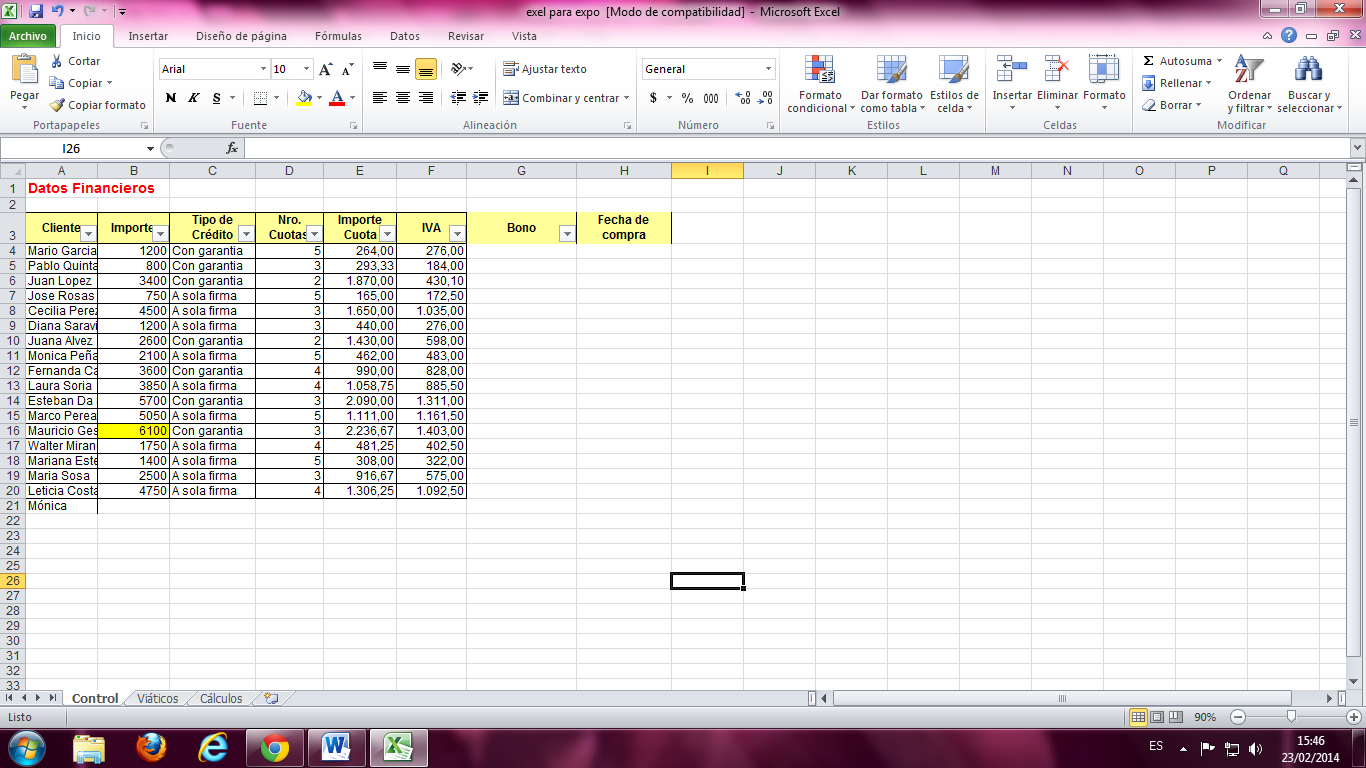Apply percentage format with the % icon
This screenshot has height=768, width=1366.
[x=685, y=98]
